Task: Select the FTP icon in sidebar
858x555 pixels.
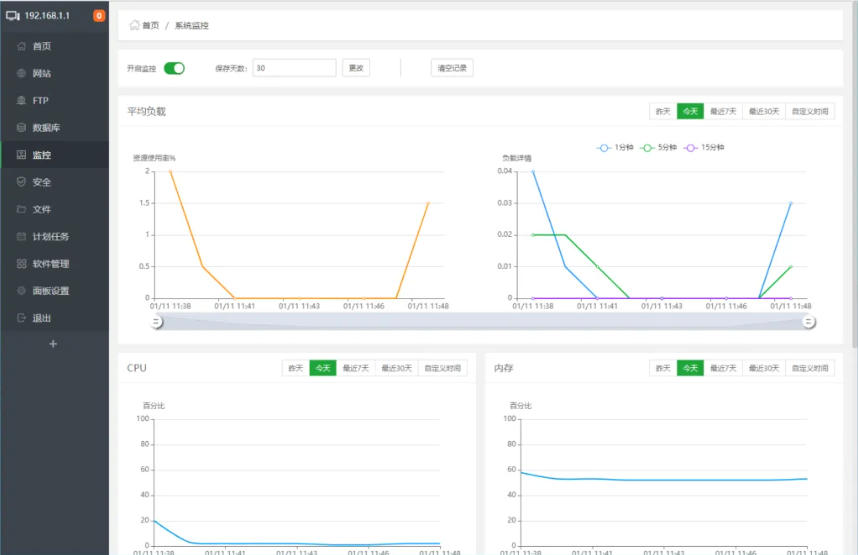Action: 21,100
